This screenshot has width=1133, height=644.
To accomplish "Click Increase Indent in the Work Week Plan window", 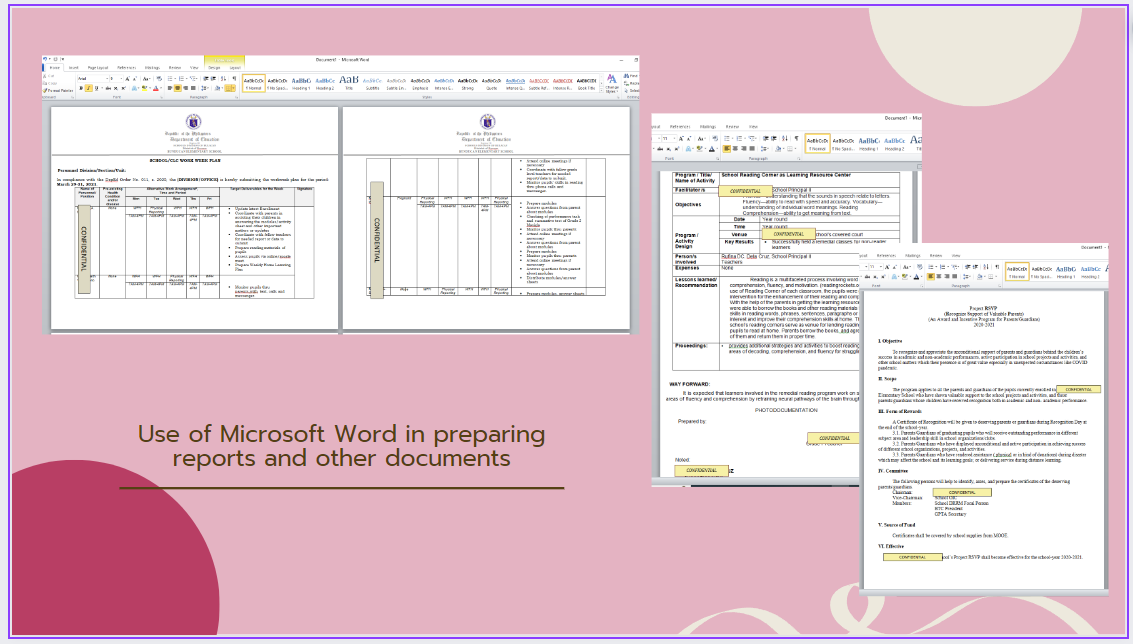I will [x=214, y=78].
